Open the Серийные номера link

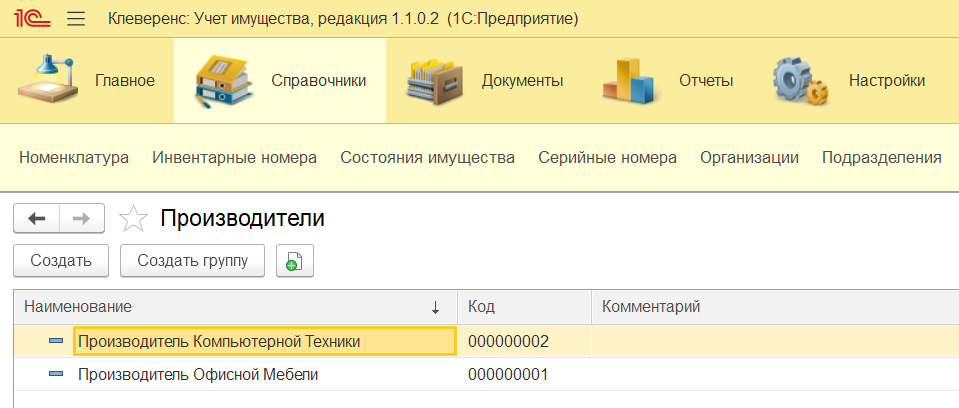coord(607,158)
